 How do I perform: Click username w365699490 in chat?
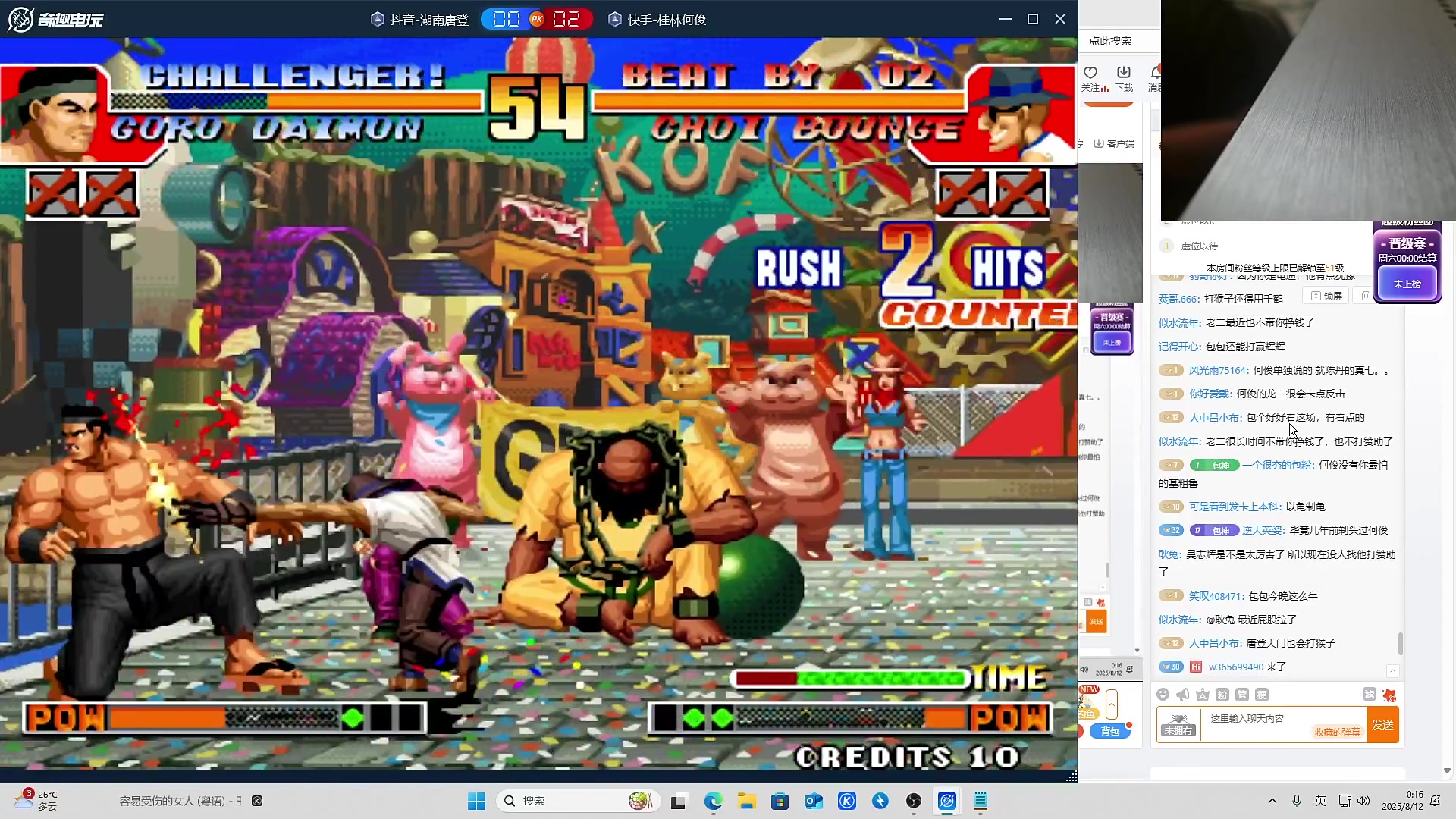click(x=1236, y=667)
